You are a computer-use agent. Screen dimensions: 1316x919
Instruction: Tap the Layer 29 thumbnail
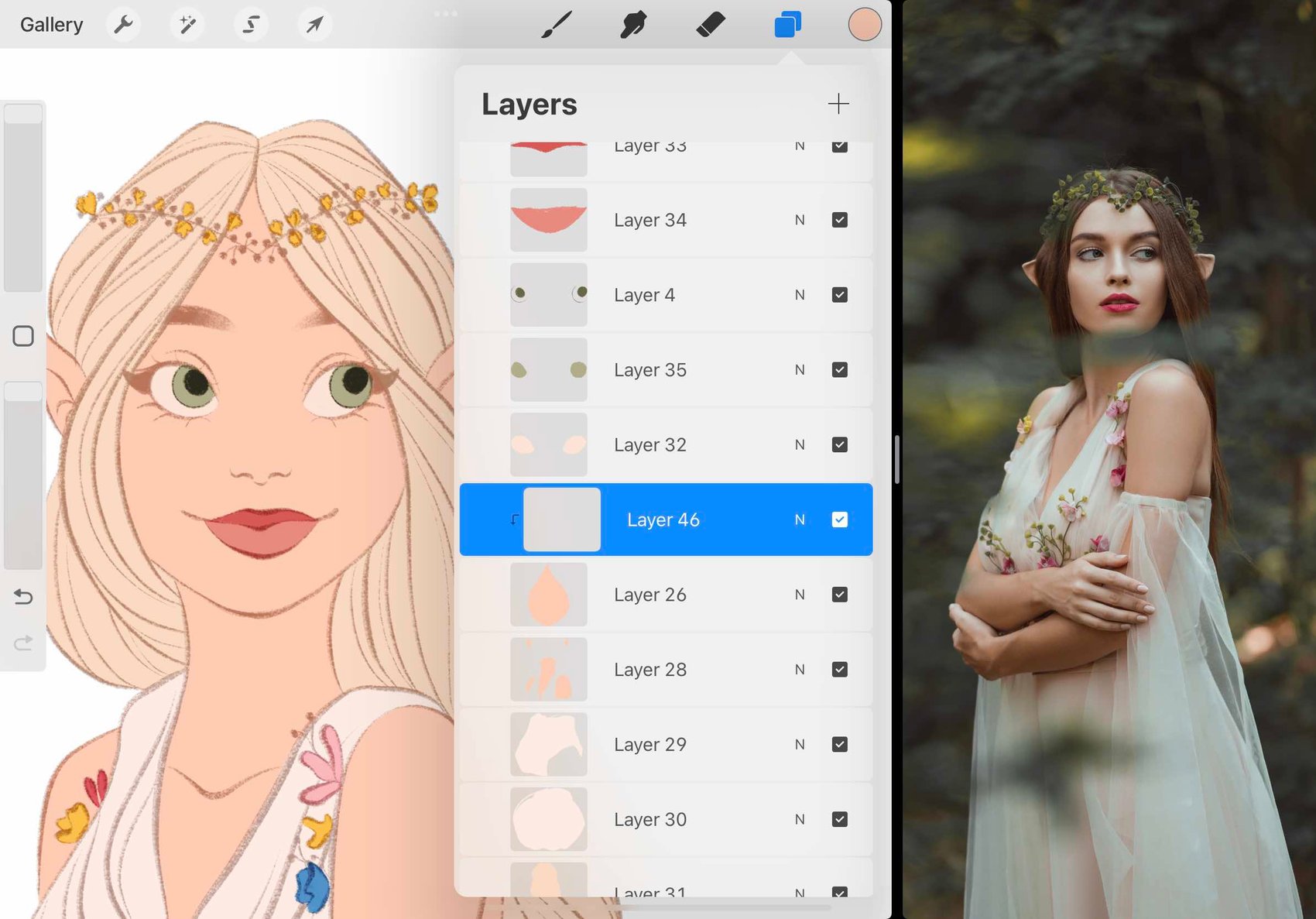(549, 744)
